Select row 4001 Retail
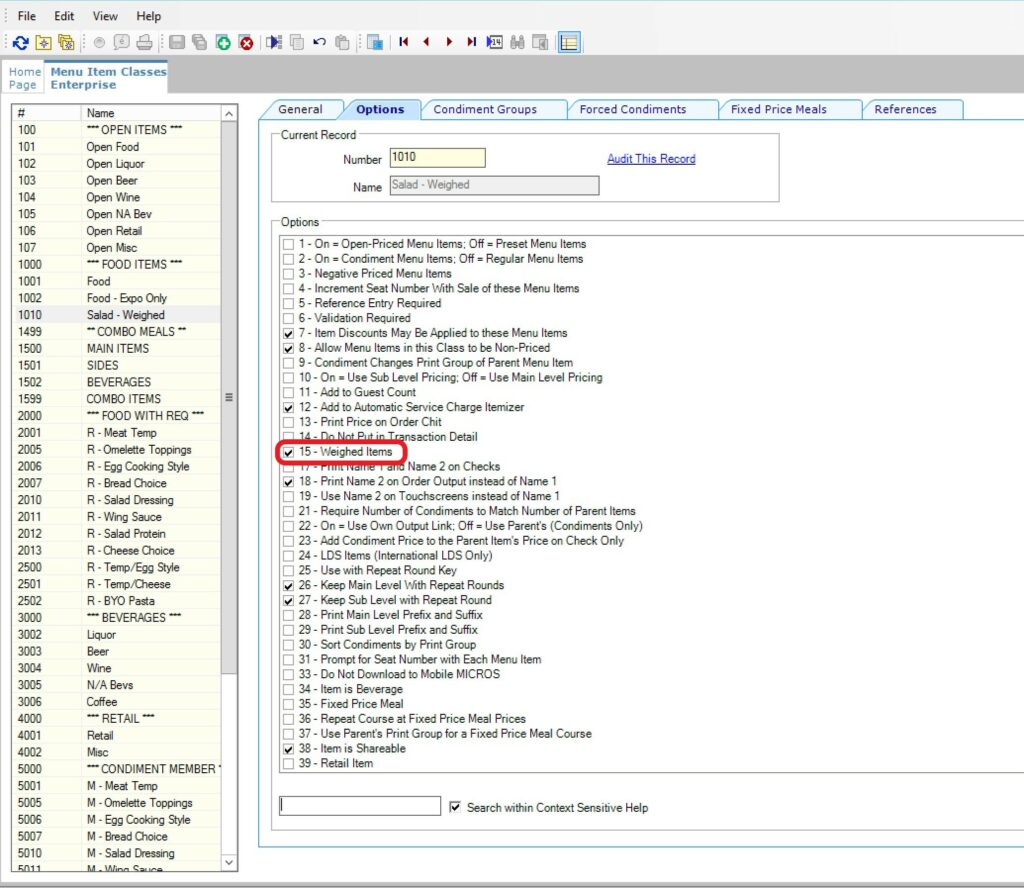The image size is (1024, 888). click(117, 736)
